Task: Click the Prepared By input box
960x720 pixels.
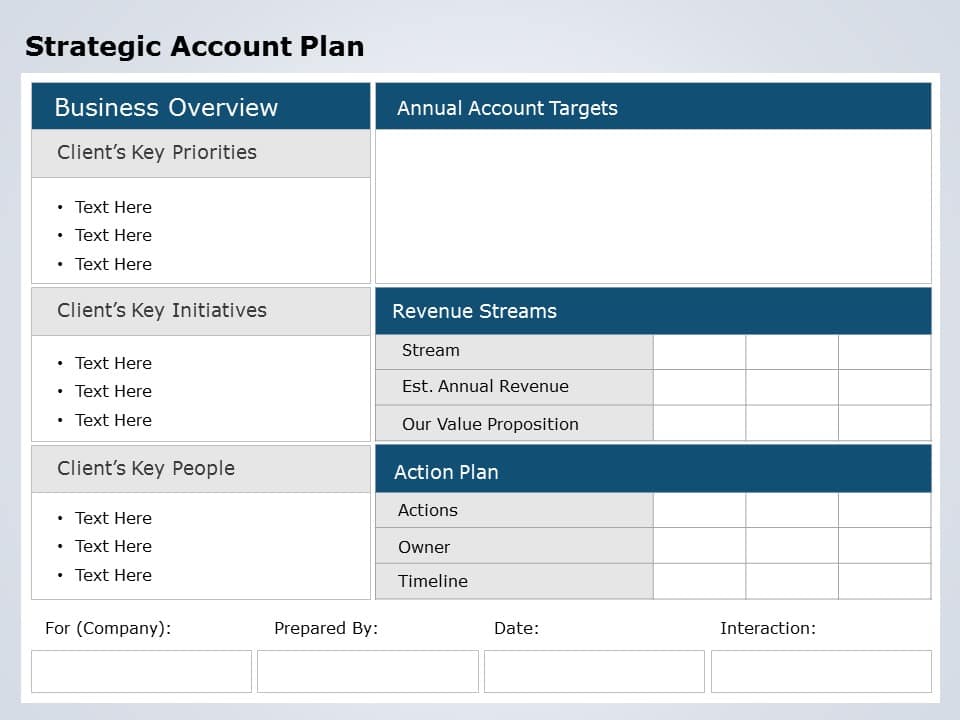Action: (368, 671)
